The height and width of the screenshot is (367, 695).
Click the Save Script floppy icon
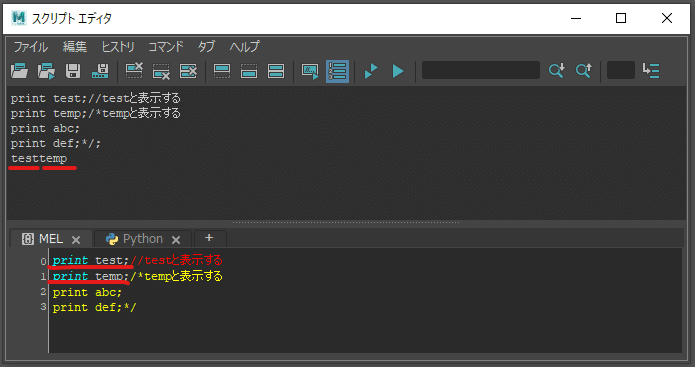(x=73, y=71)
